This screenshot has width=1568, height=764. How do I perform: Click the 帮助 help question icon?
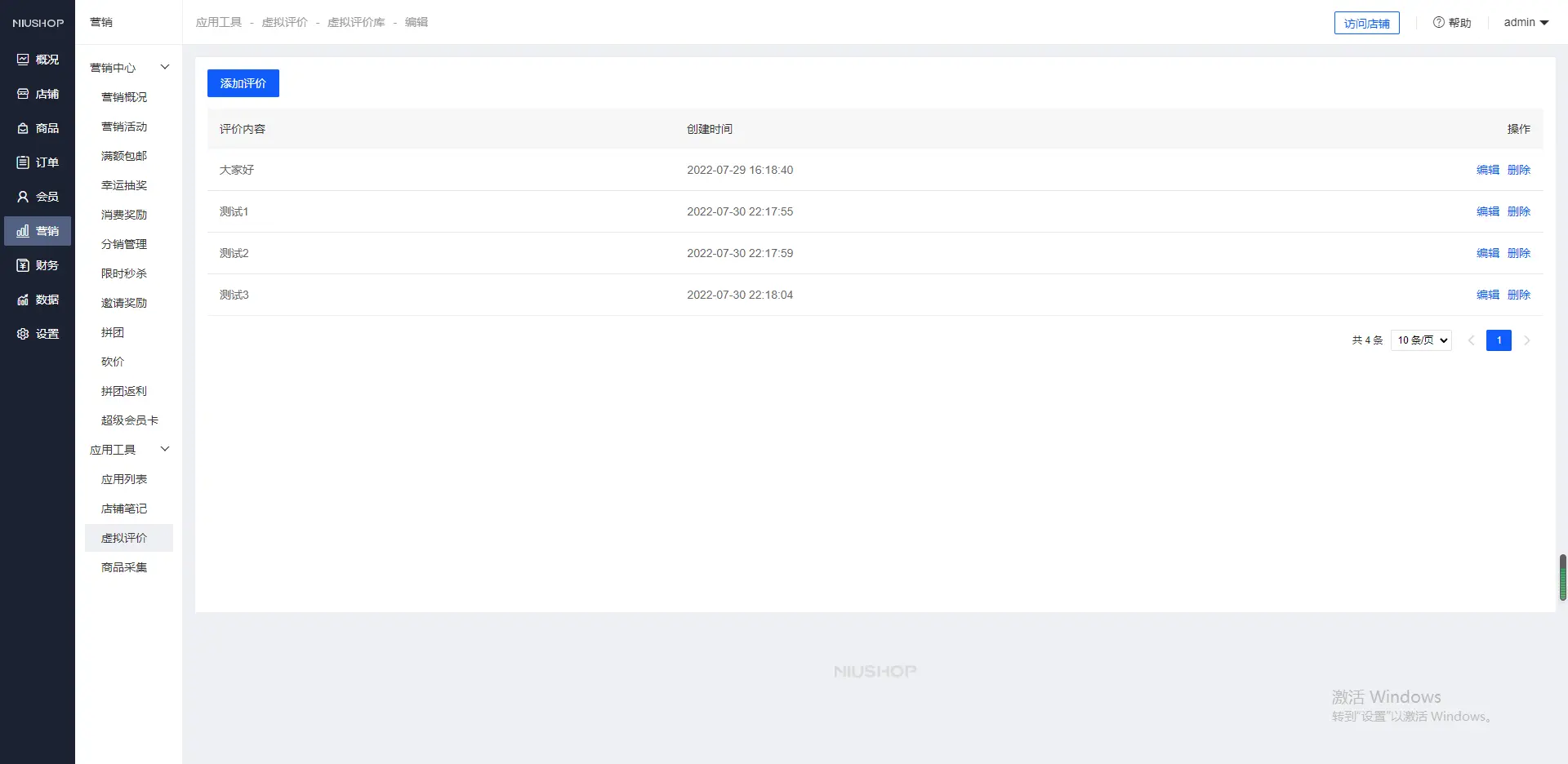(x=1439, y=23)
